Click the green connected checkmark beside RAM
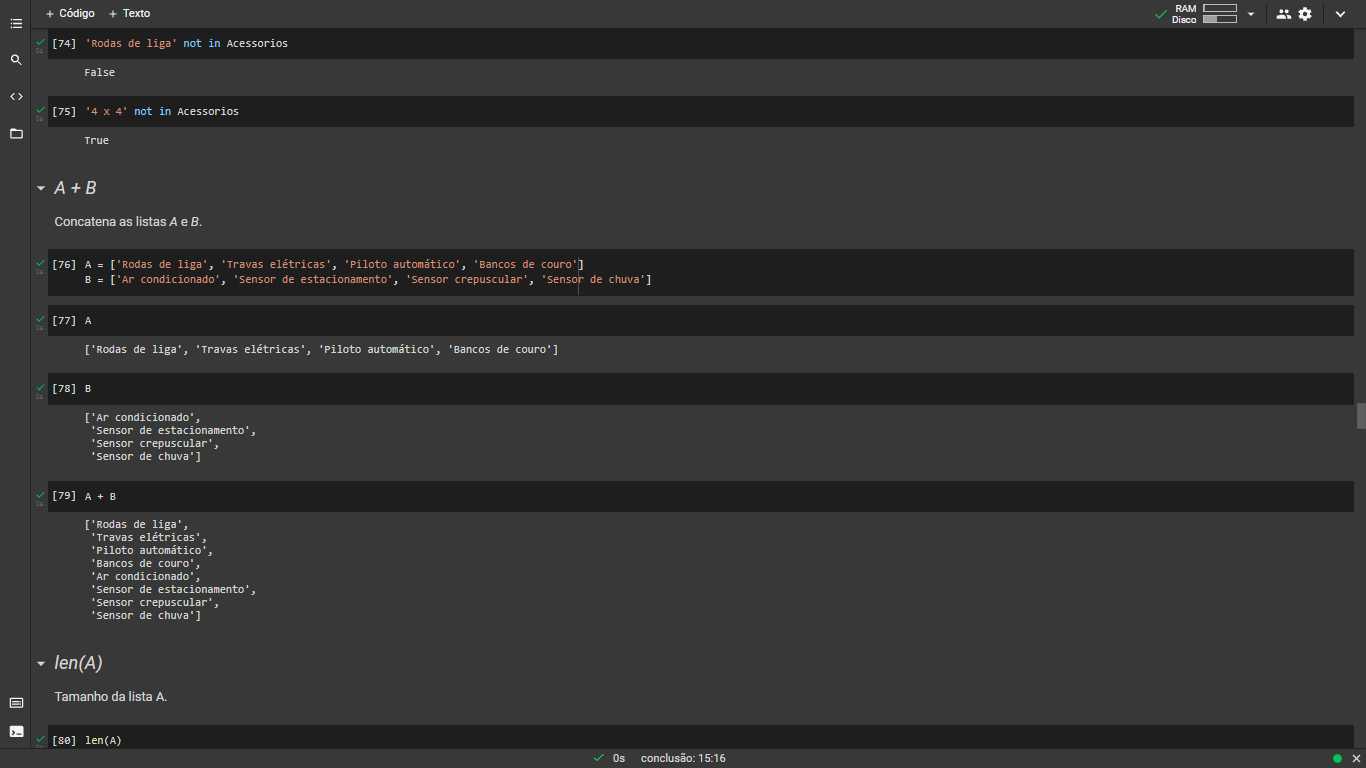Screen dimensions: 1366x768 point(1160,14)
